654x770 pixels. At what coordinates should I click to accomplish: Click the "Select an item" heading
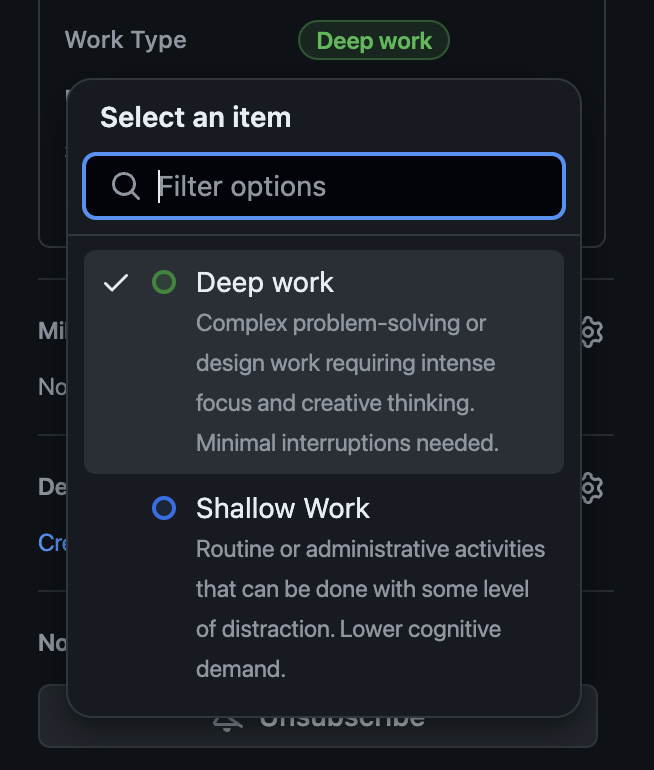(196, 117)
